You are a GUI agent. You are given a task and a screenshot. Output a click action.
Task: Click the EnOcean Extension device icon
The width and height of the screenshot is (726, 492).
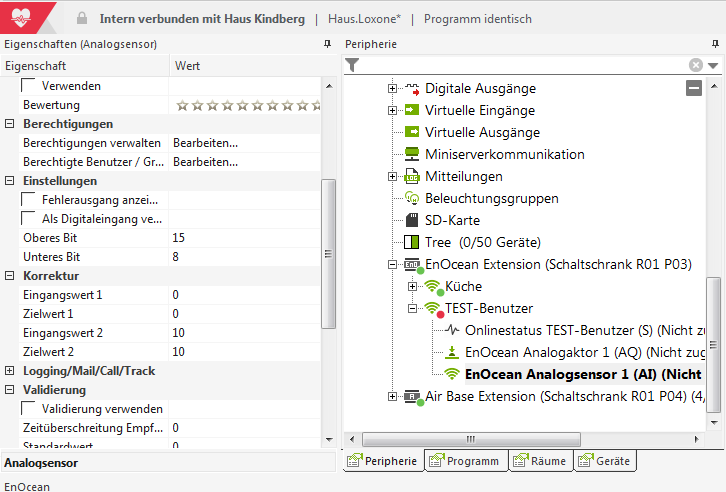click(413, 265)
